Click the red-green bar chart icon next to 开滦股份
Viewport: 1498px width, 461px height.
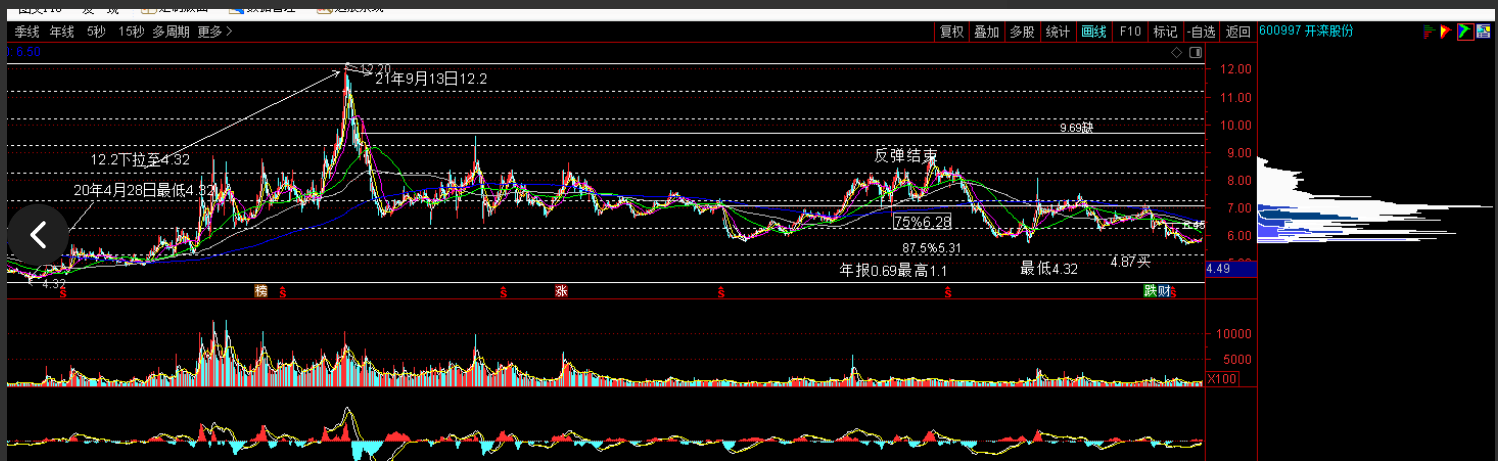(1428, 32)
